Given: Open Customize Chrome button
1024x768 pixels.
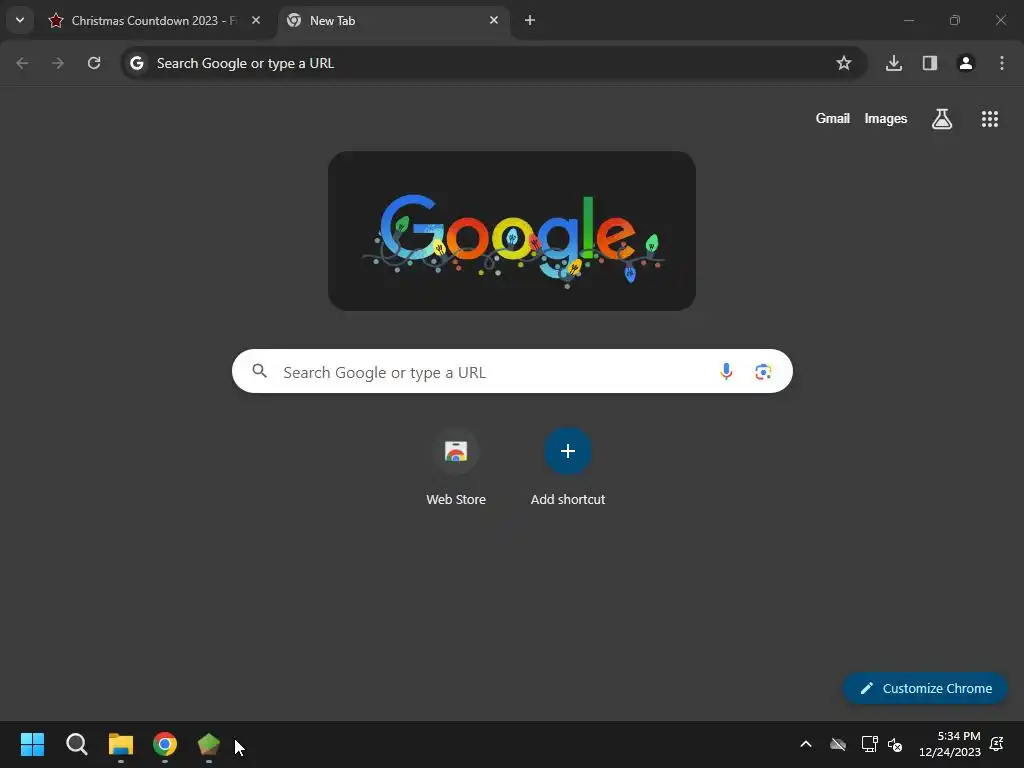Looking at the screenshot, I should [x=925, y=688].
